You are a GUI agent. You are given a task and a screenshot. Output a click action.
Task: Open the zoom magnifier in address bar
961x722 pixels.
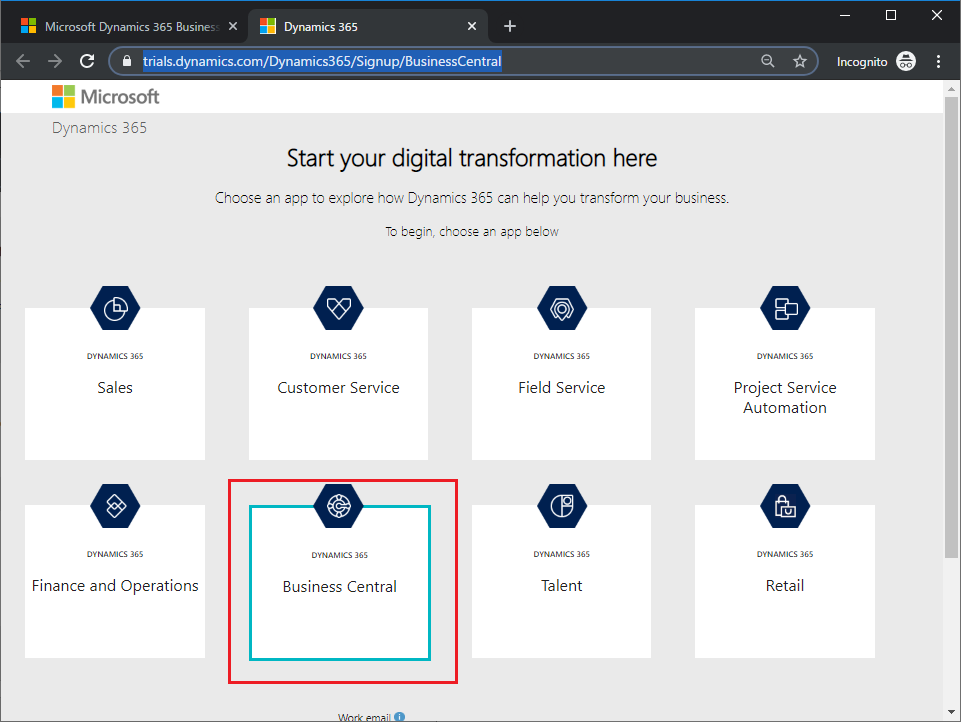(767, 61)
